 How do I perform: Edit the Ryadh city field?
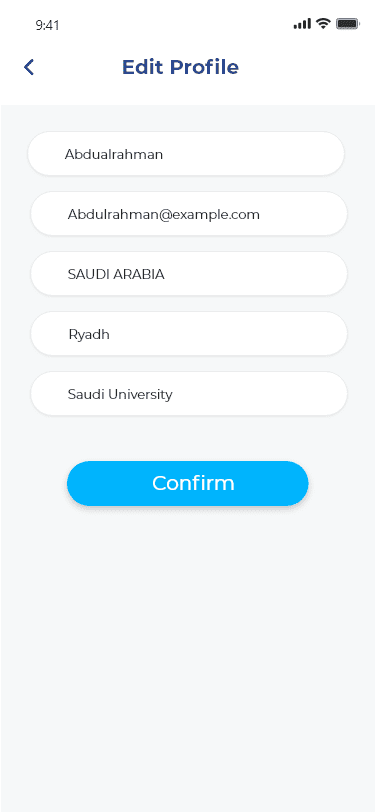pyautogui.click(x=189, y=334)
